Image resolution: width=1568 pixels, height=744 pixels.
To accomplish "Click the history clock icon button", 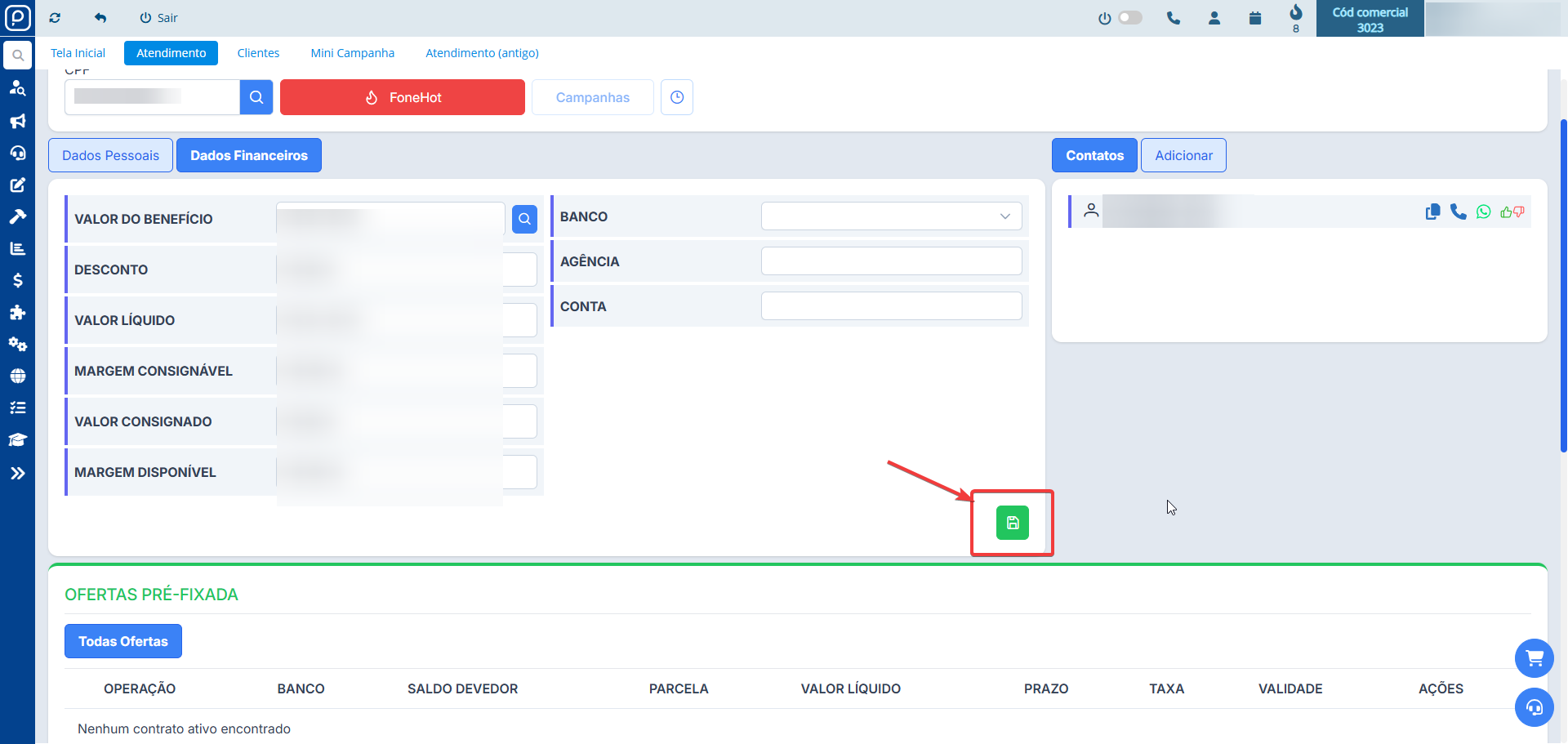I will [x=676, y=97].
